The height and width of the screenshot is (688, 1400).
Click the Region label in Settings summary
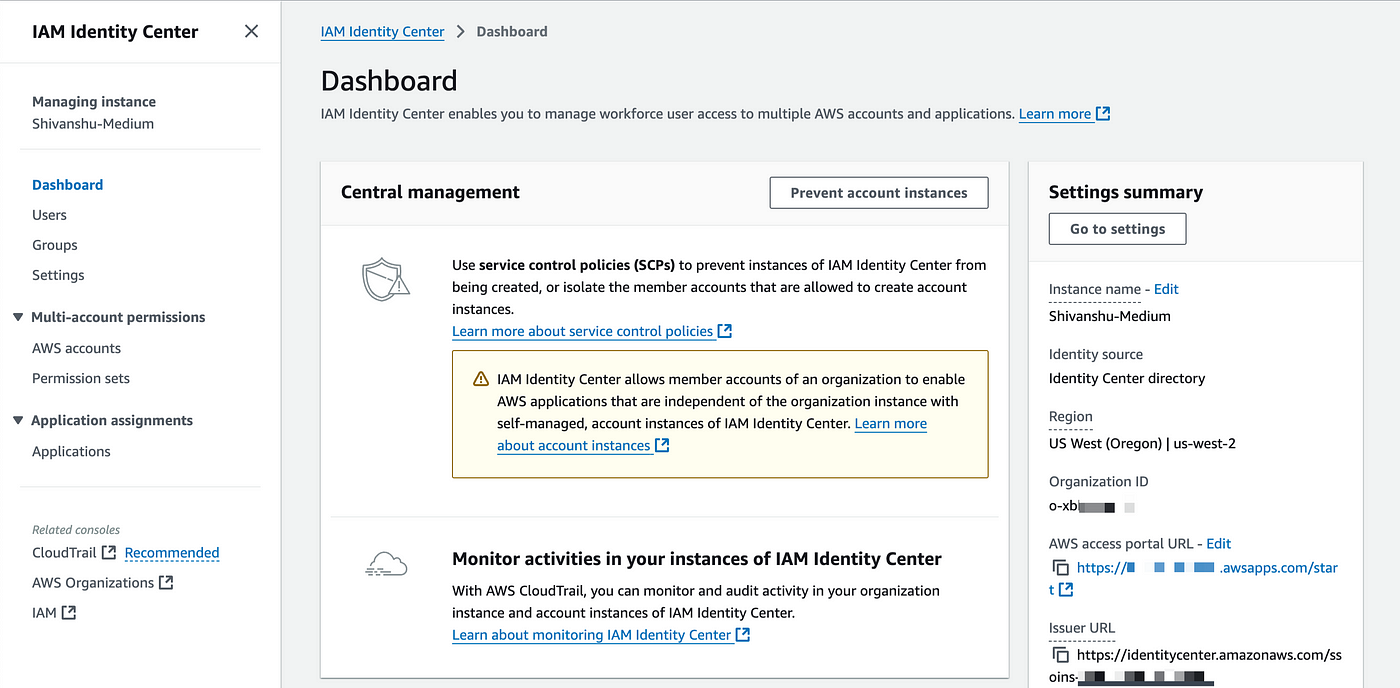click(x=1071, y=417)
